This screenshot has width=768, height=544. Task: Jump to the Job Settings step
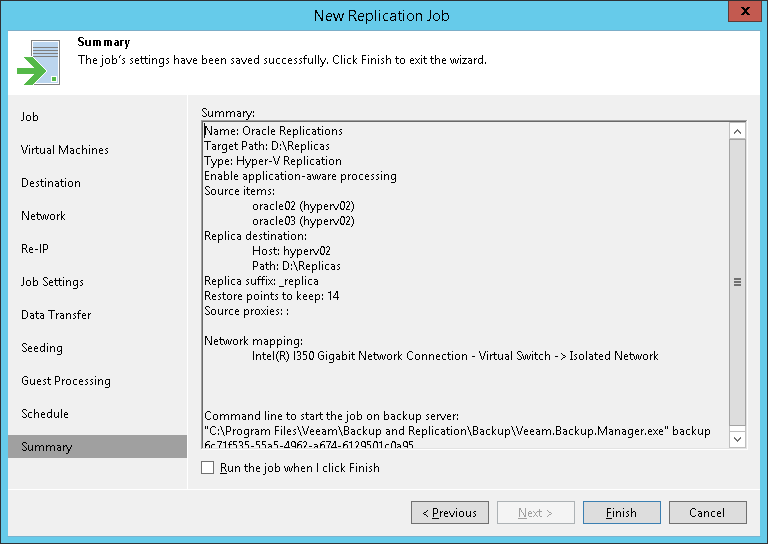52,282
